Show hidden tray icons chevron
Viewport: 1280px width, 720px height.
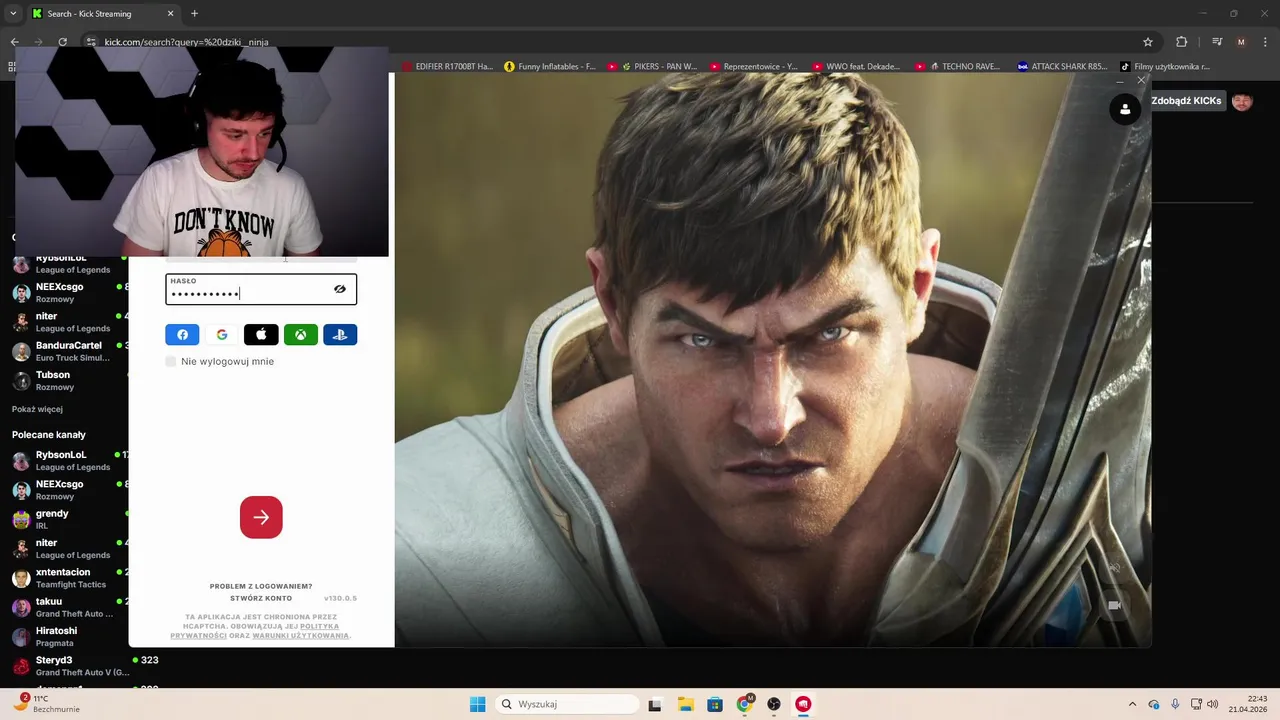tap(1132, 704)
